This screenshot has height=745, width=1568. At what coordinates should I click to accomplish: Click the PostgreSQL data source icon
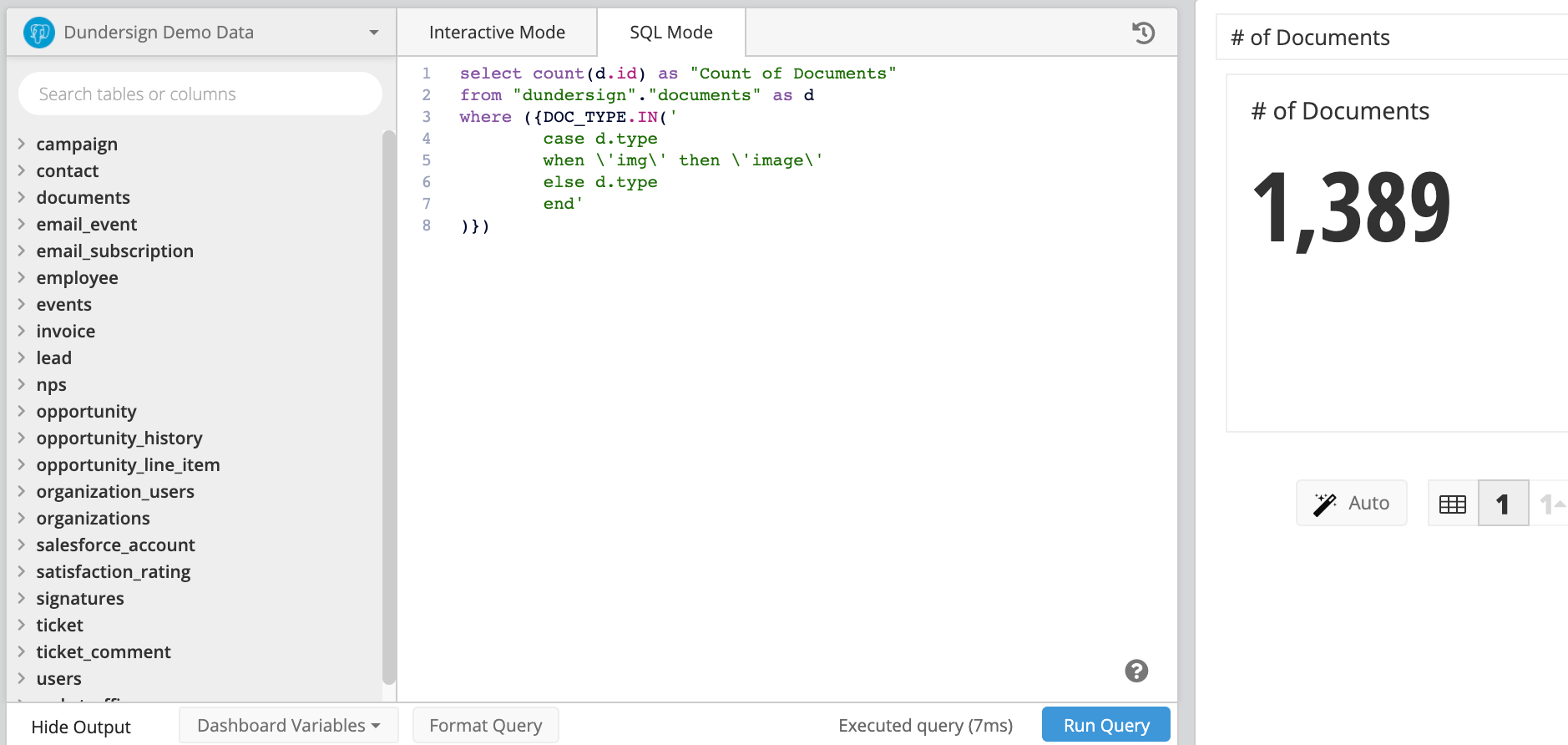point(38,33)
